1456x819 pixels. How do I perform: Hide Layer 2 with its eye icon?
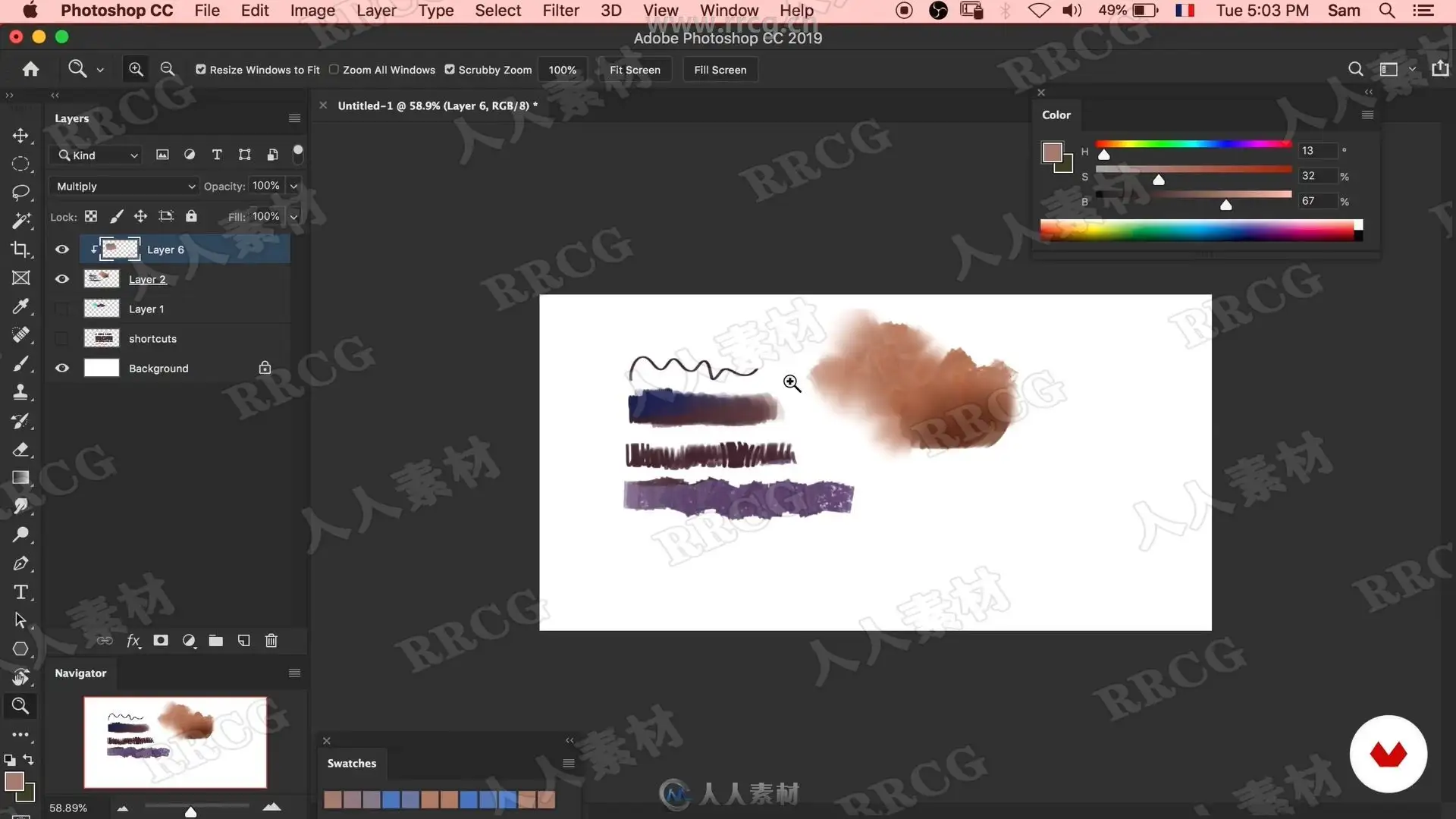62,279
